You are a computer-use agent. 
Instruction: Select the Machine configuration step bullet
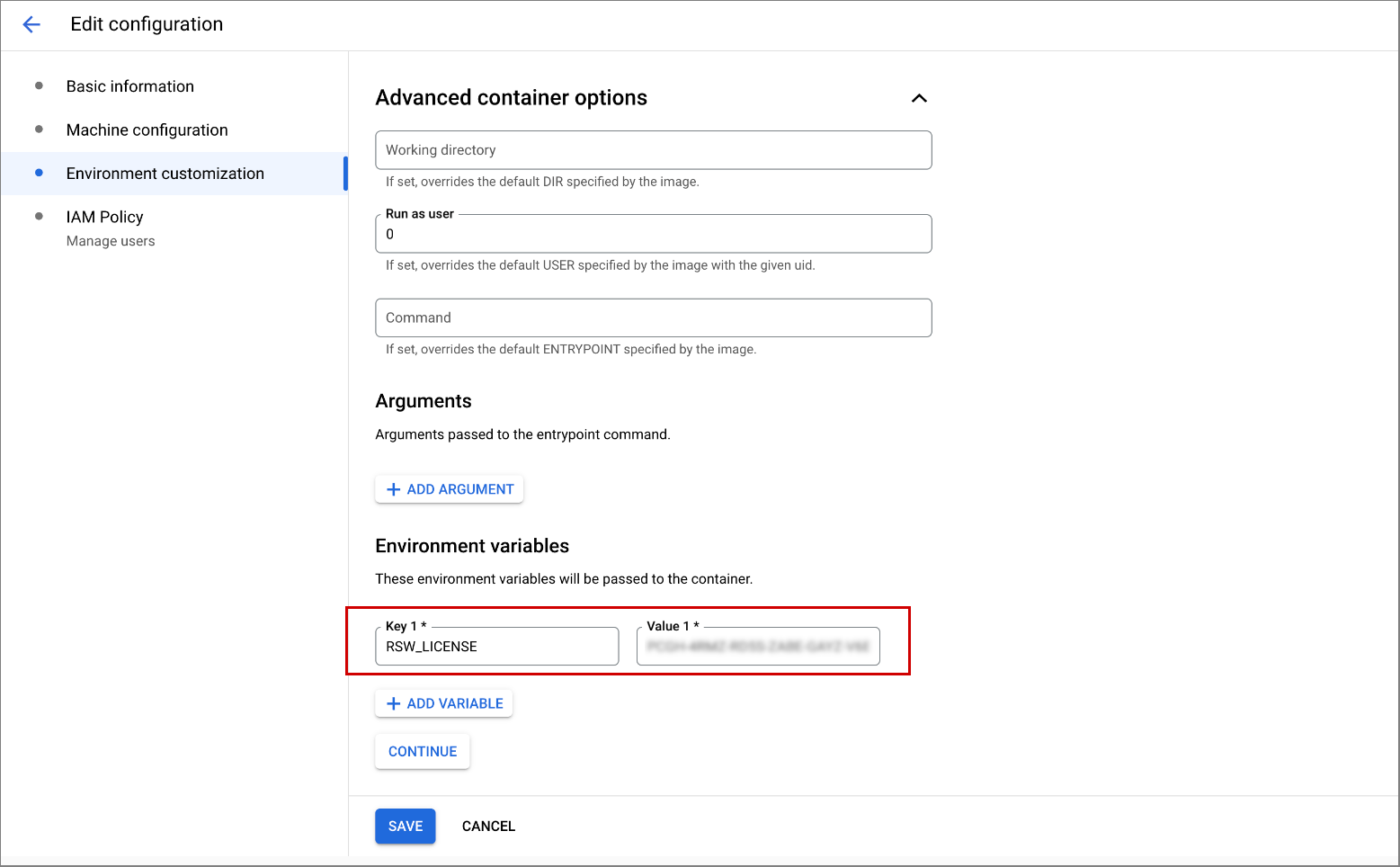[39, 130]
